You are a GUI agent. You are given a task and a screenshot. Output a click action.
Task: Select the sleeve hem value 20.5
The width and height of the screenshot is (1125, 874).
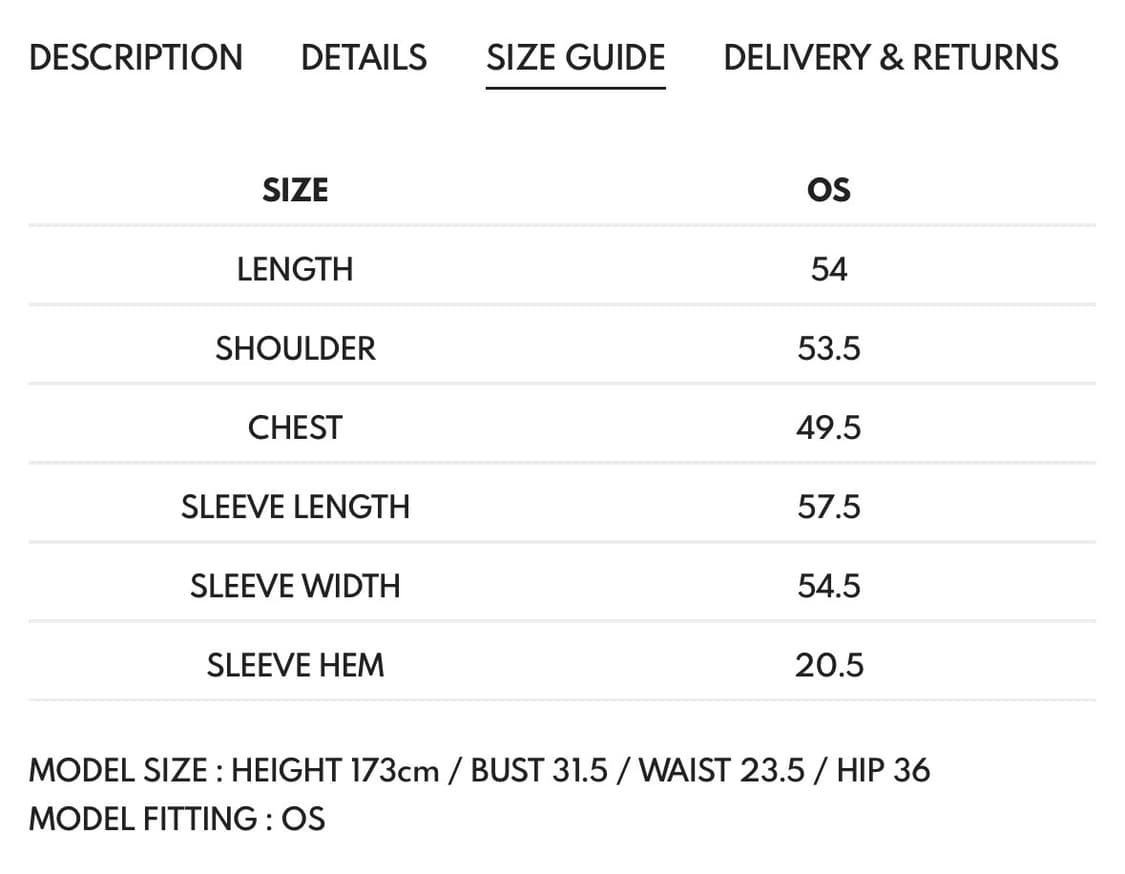[828, 665]
